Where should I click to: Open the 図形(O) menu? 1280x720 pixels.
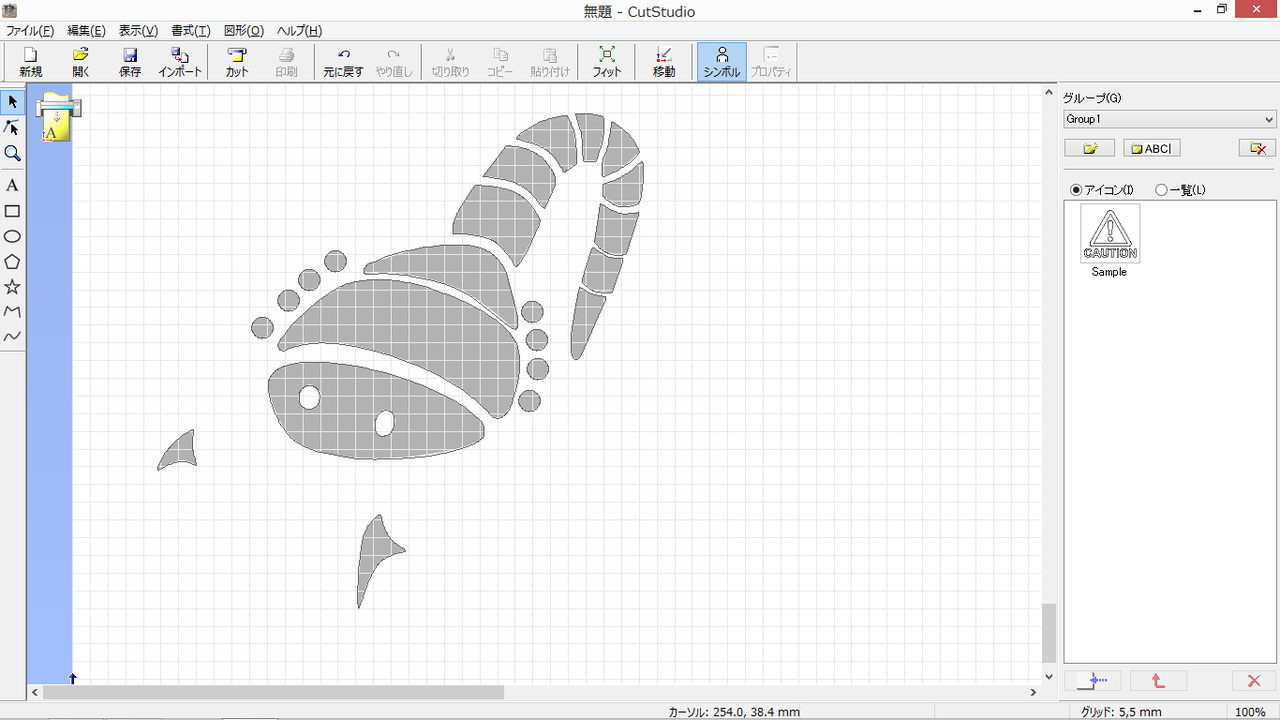(x=244, y=31)
